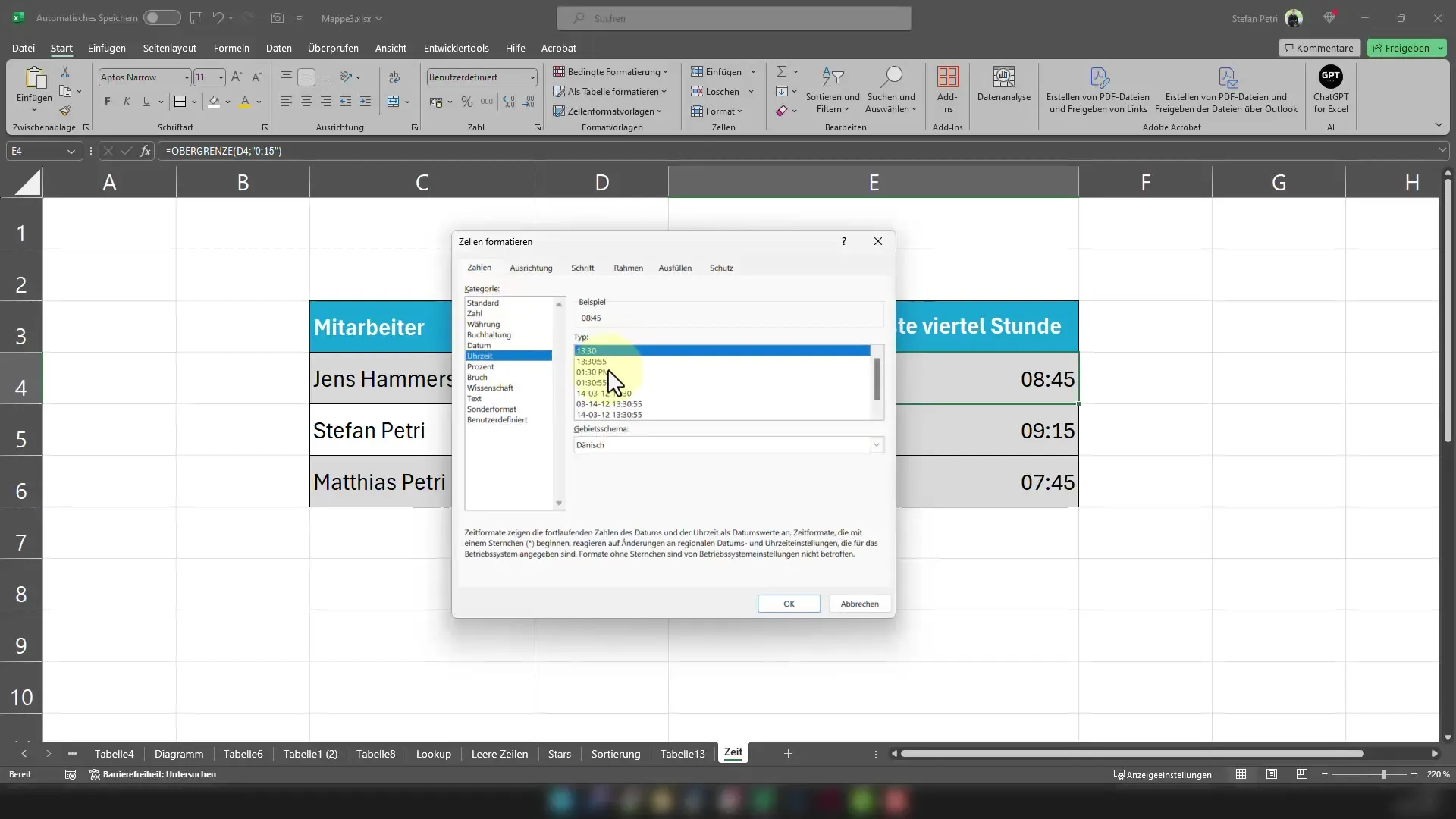This screenshot has width=1456, height=819.
Task: Click the borders icon
Action: tap(180, 102)
